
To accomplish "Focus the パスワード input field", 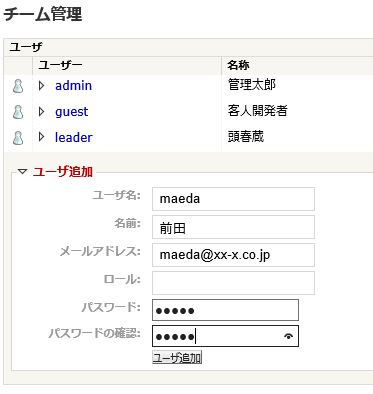I will point(225,310).
